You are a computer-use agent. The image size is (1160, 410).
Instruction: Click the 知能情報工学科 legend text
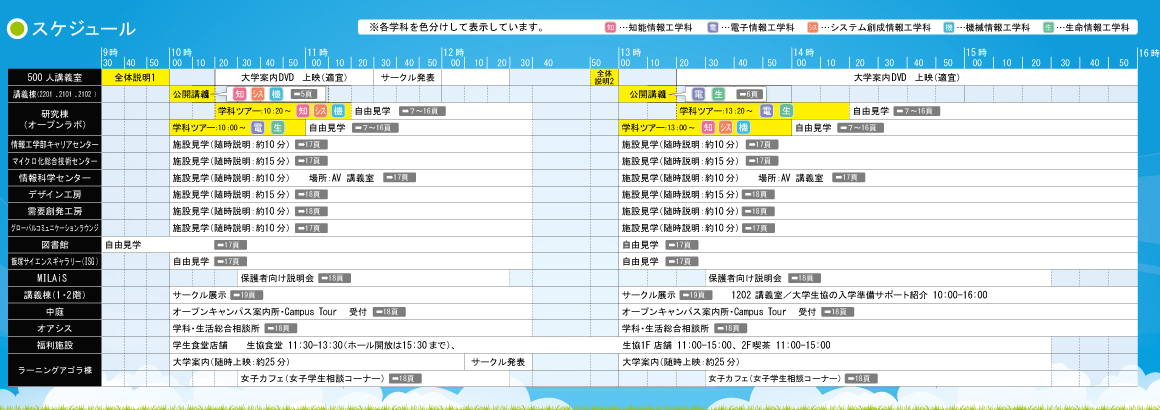659,27
